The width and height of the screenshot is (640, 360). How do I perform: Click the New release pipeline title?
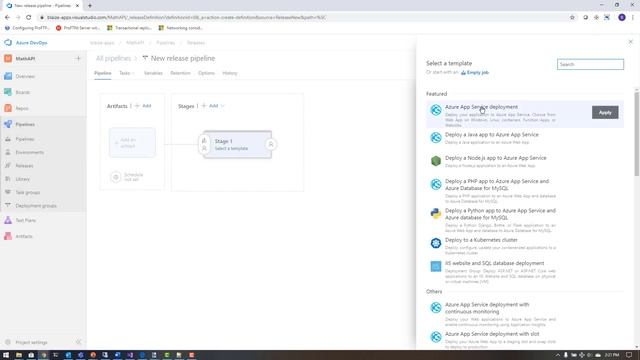click(182, 58)
